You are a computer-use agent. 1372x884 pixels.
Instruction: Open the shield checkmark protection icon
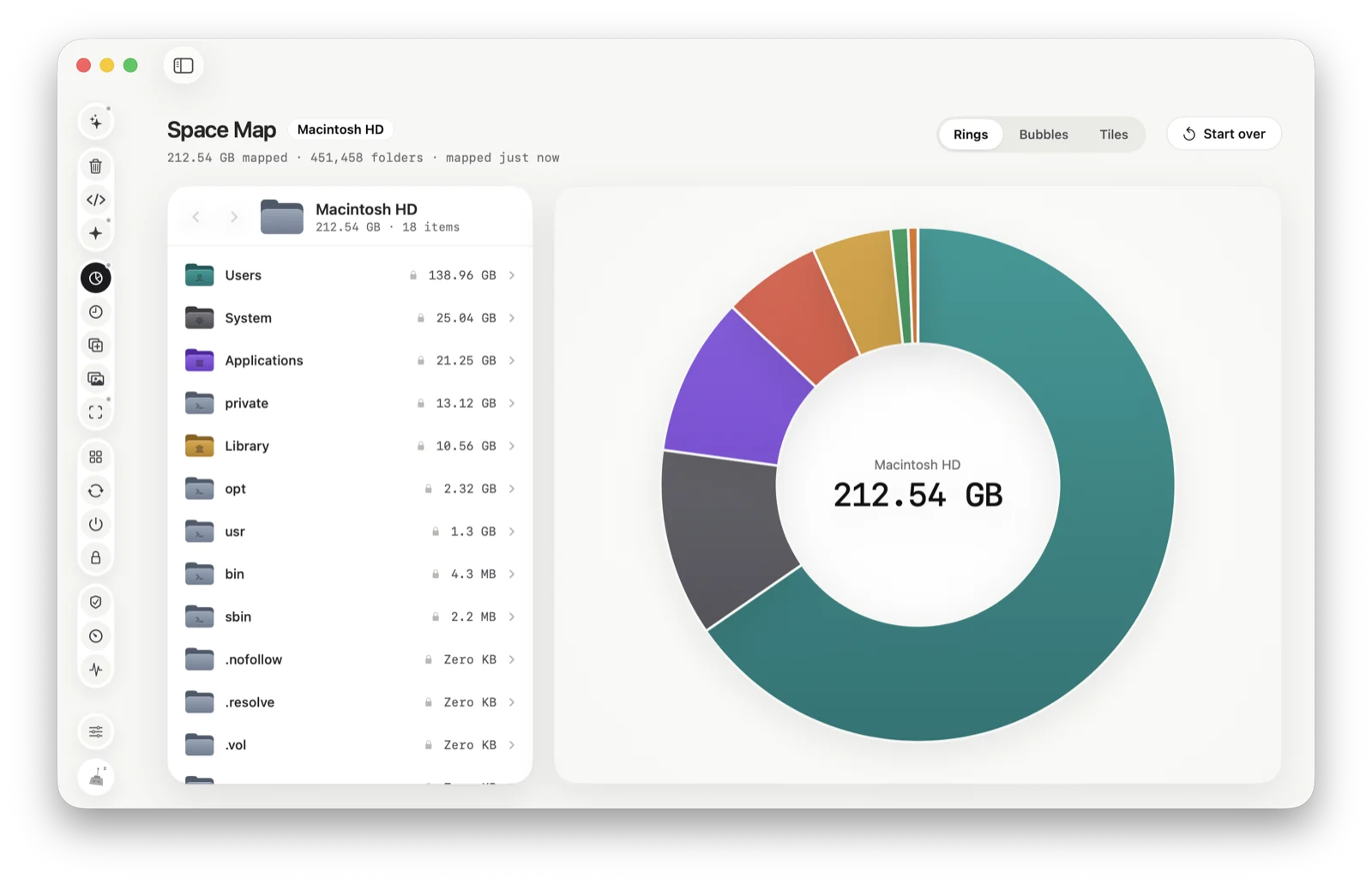coord(96,602)
